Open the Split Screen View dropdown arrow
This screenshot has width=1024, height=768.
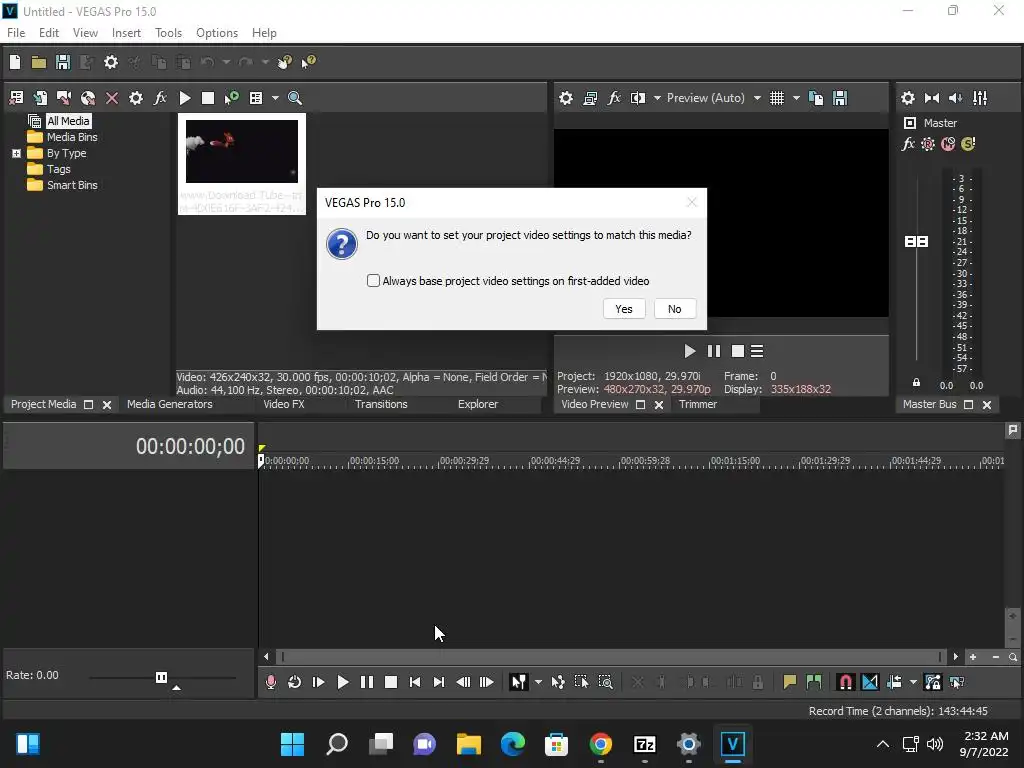click(x=657, y=98)
